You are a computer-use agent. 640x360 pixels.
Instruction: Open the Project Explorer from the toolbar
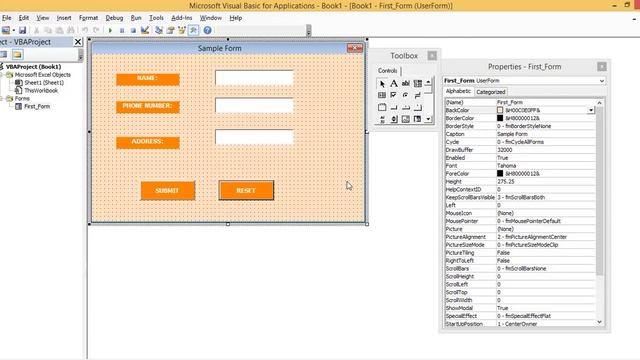pyautogui.click(x=159, y=30)
